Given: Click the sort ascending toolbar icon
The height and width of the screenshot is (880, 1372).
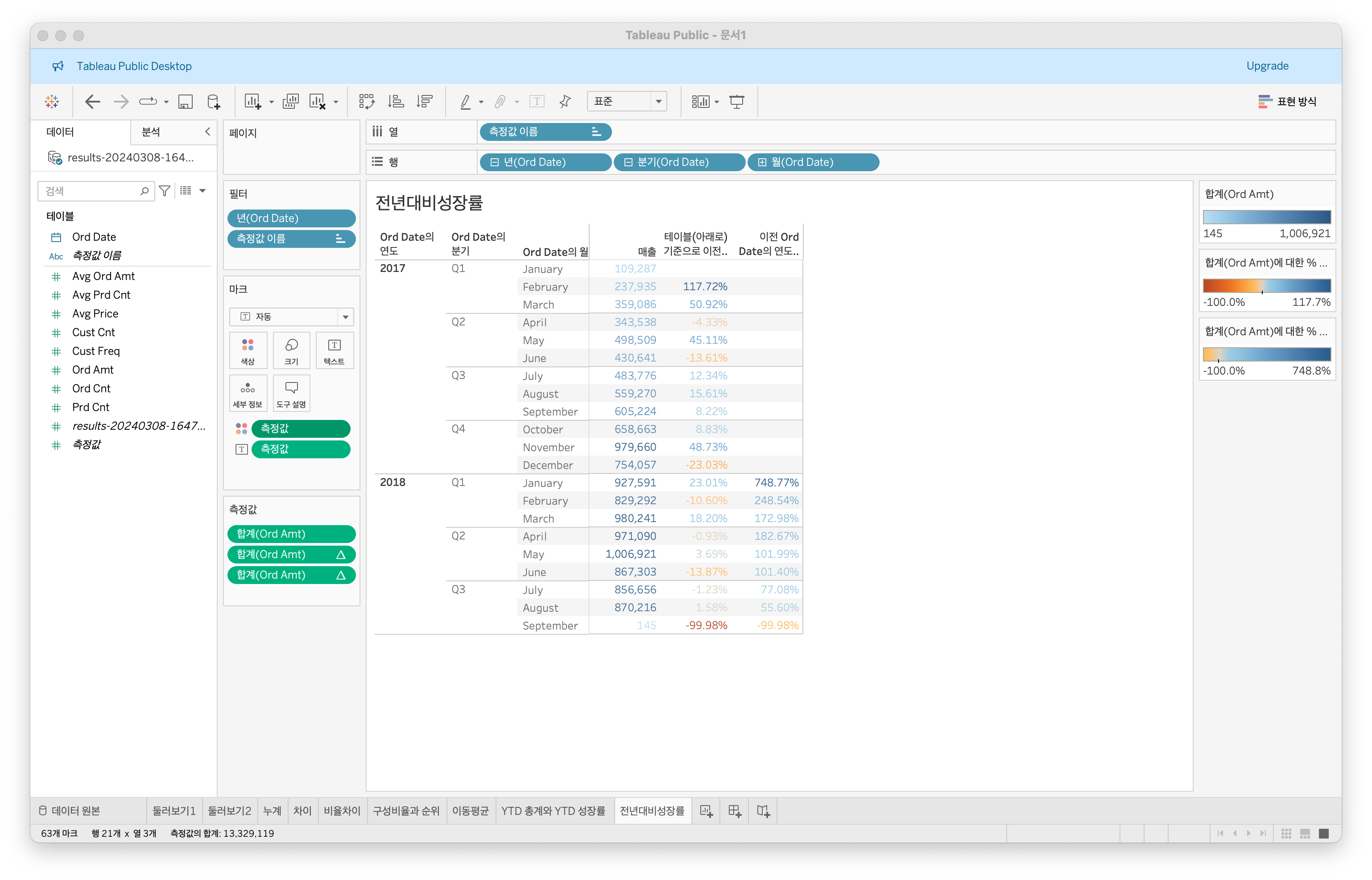Looking at the screenshot, I should [396, 102].
